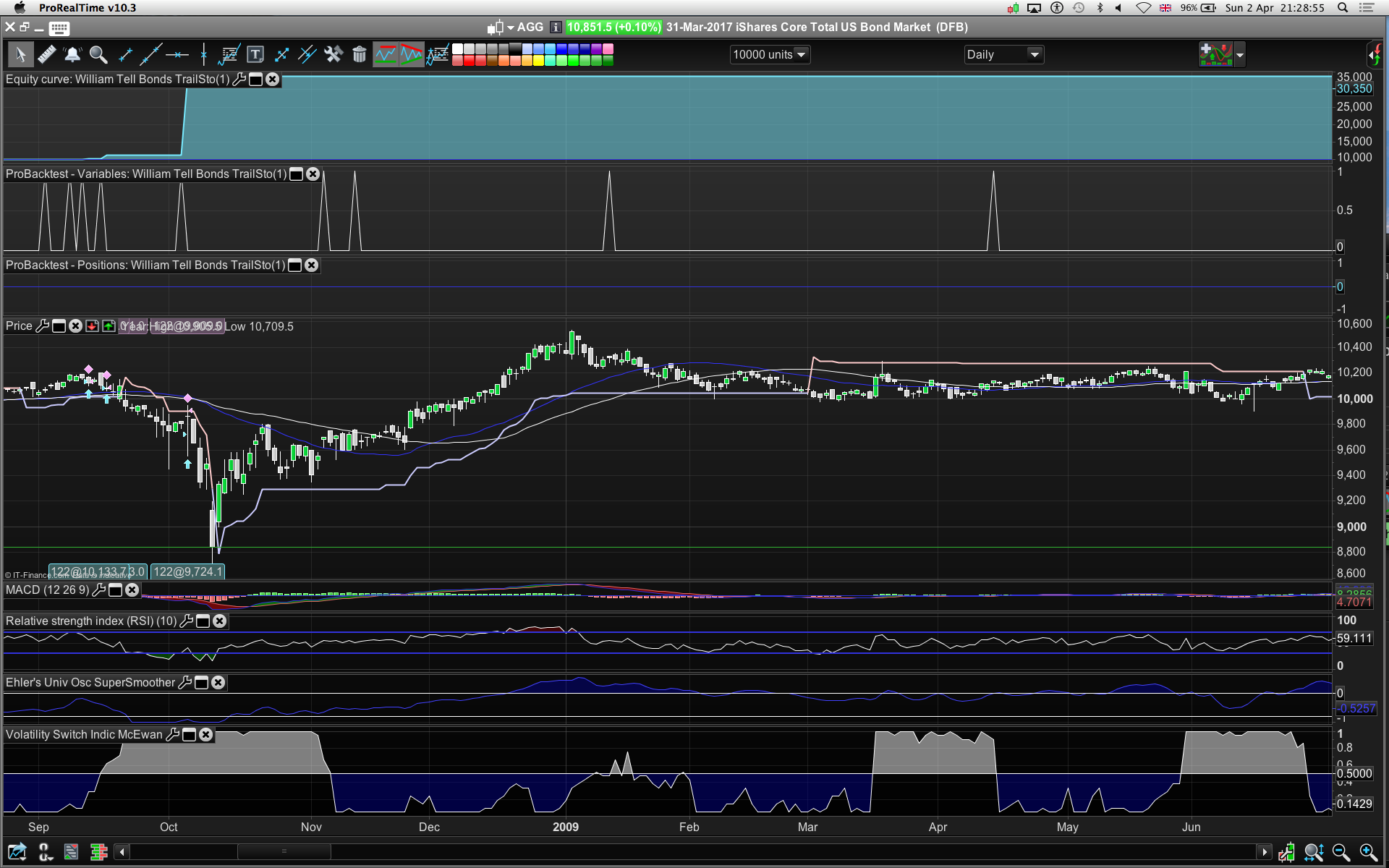This screenshot has width=1389, height=868.
Task: Close the Volatility Switch Indic McEwan panel
Action: [x=206, y=735]
